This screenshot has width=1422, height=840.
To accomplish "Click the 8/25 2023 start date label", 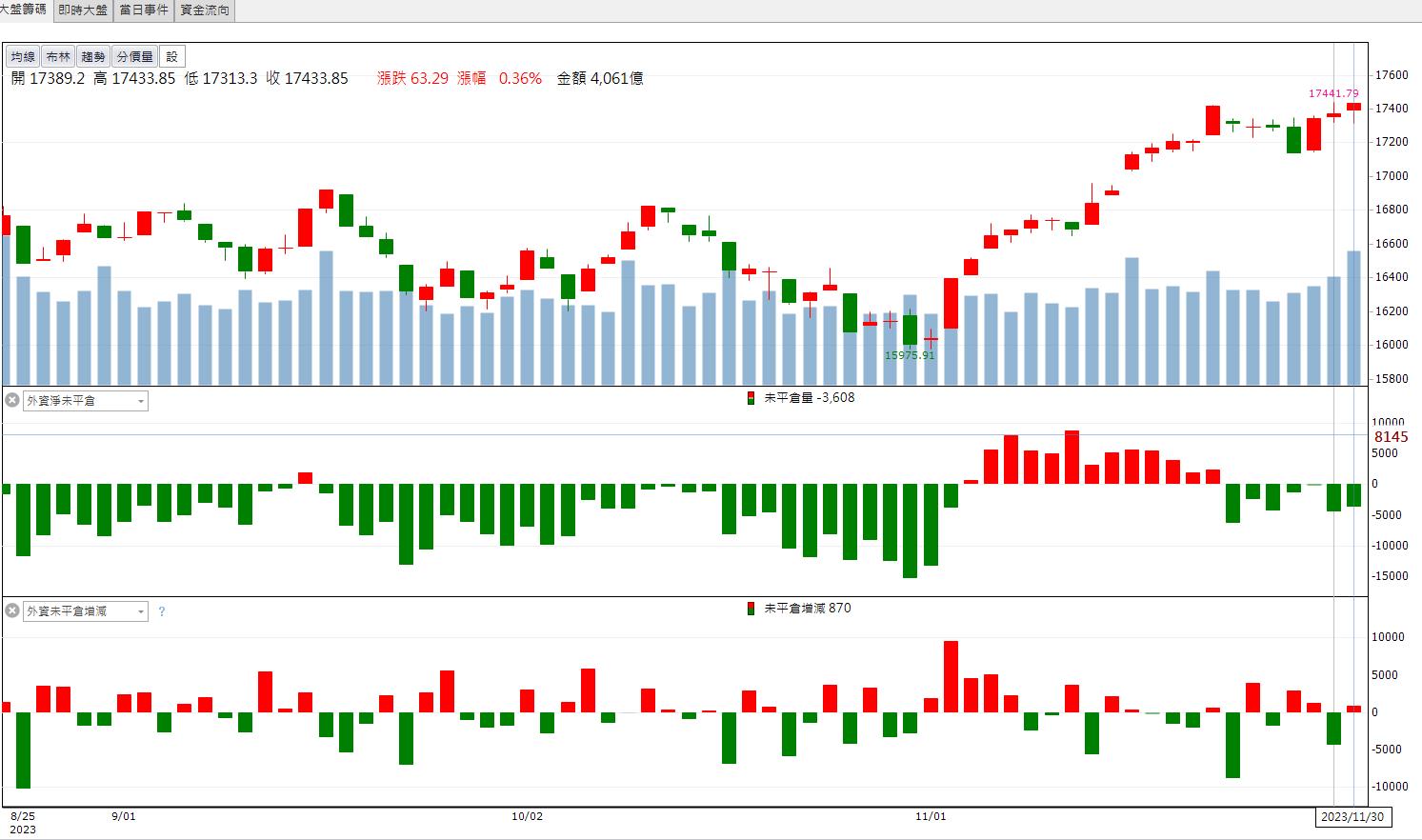I will [23, 823].
